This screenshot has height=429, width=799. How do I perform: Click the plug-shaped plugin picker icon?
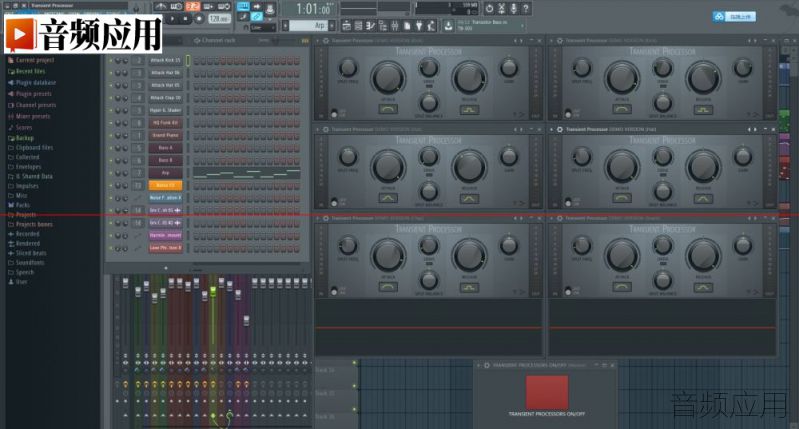point(418,25)
